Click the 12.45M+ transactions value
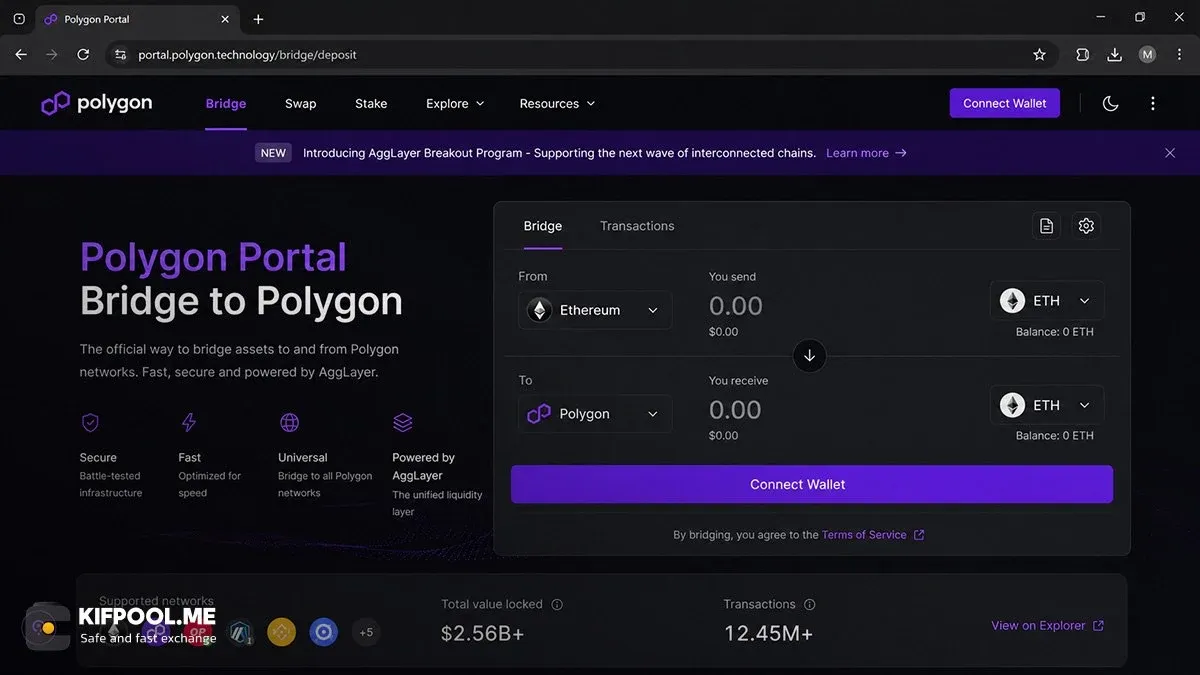 pyautogui.click(x=768, y=633)
